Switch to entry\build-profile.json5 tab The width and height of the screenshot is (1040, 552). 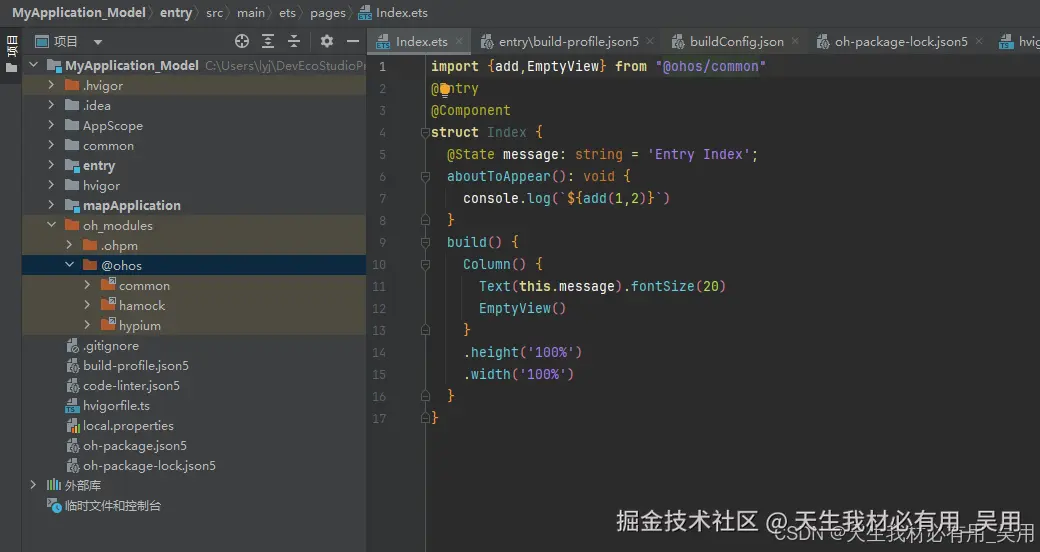(x=568, y=41)
